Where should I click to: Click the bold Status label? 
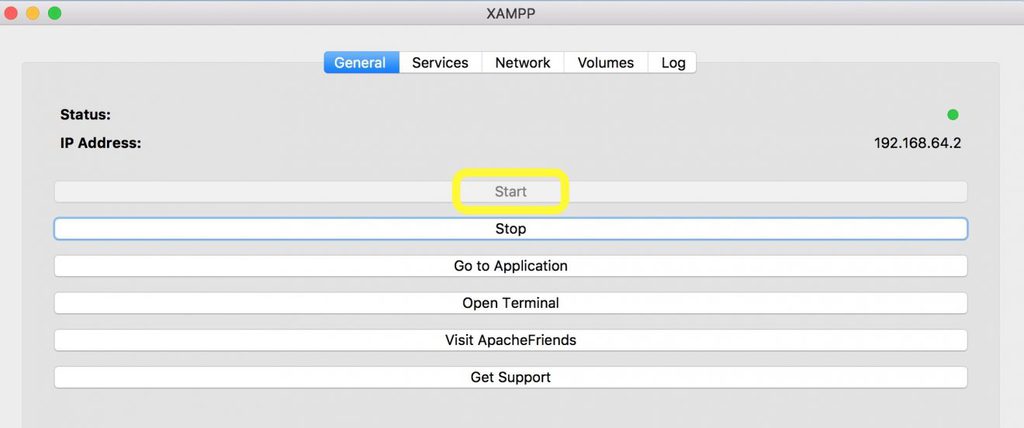pyautogui.click(x=85, y=115)
